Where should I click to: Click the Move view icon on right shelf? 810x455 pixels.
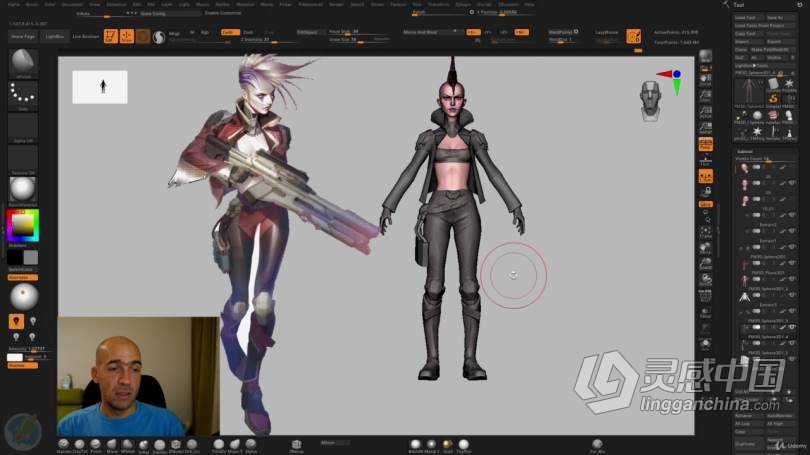[x=705, y=248]
